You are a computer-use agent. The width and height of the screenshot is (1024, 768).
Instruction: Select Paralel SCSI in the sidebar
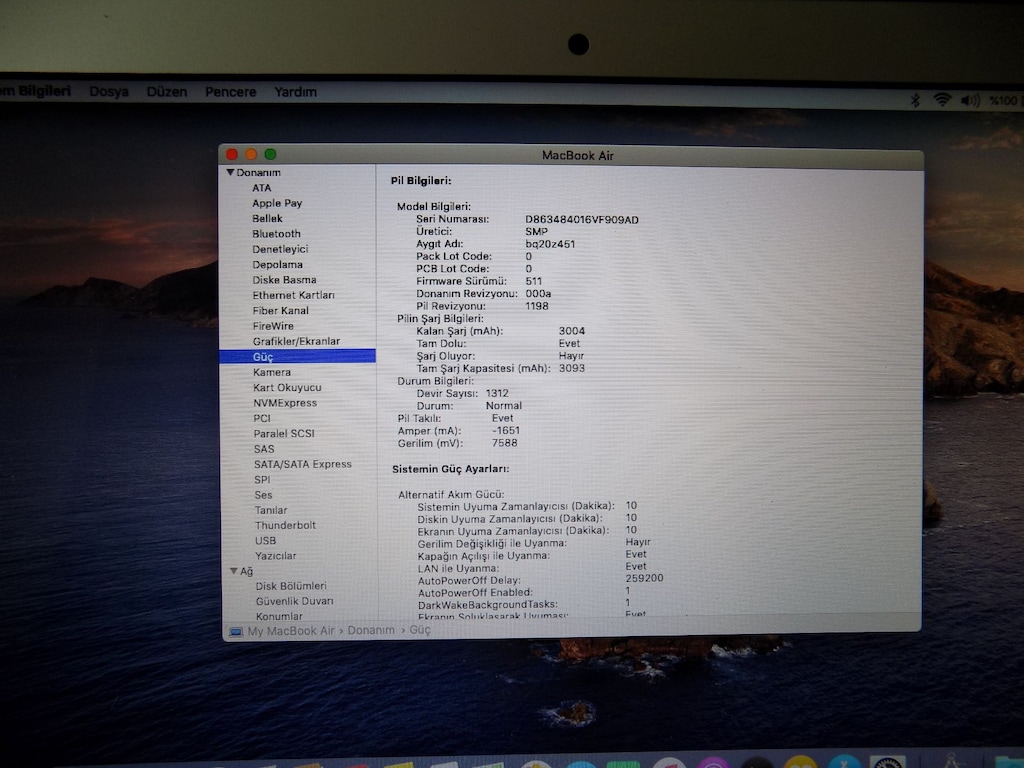click(x=284, y=433)
